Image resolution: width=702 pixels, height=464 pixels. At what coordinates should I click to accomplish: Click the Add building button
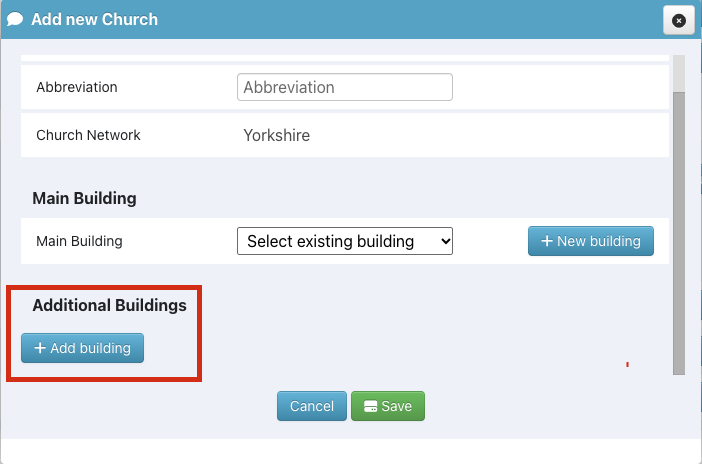[82, 348]
